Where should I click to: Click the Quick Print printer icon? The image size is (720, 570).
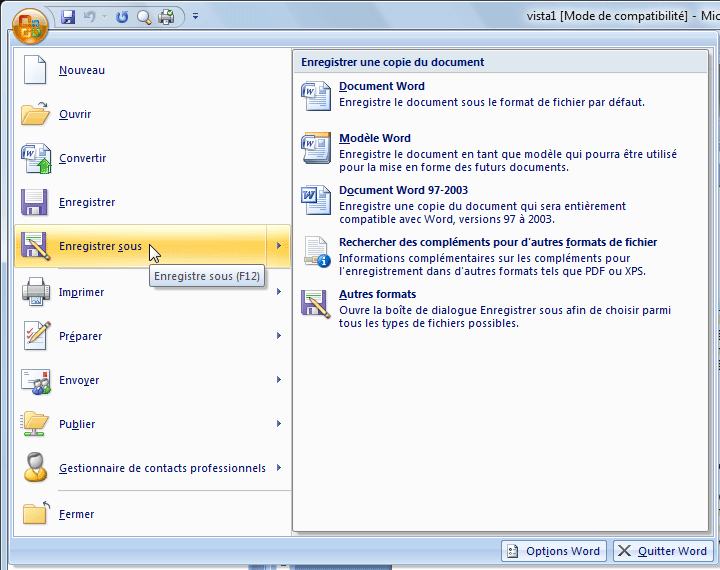click(x=166, y=17)
